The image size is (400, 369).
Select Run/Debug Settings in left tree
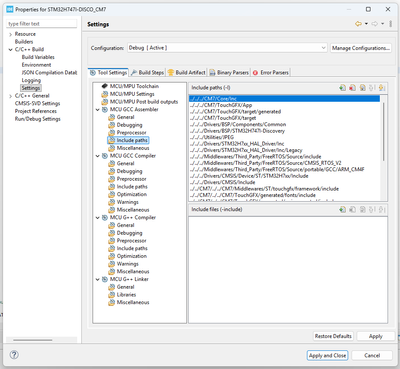[38, 119]
